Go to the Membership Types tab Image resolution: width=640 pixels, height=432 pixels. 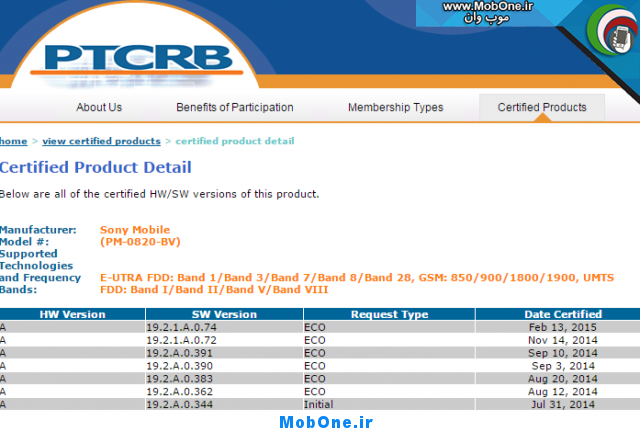[395, 107]
